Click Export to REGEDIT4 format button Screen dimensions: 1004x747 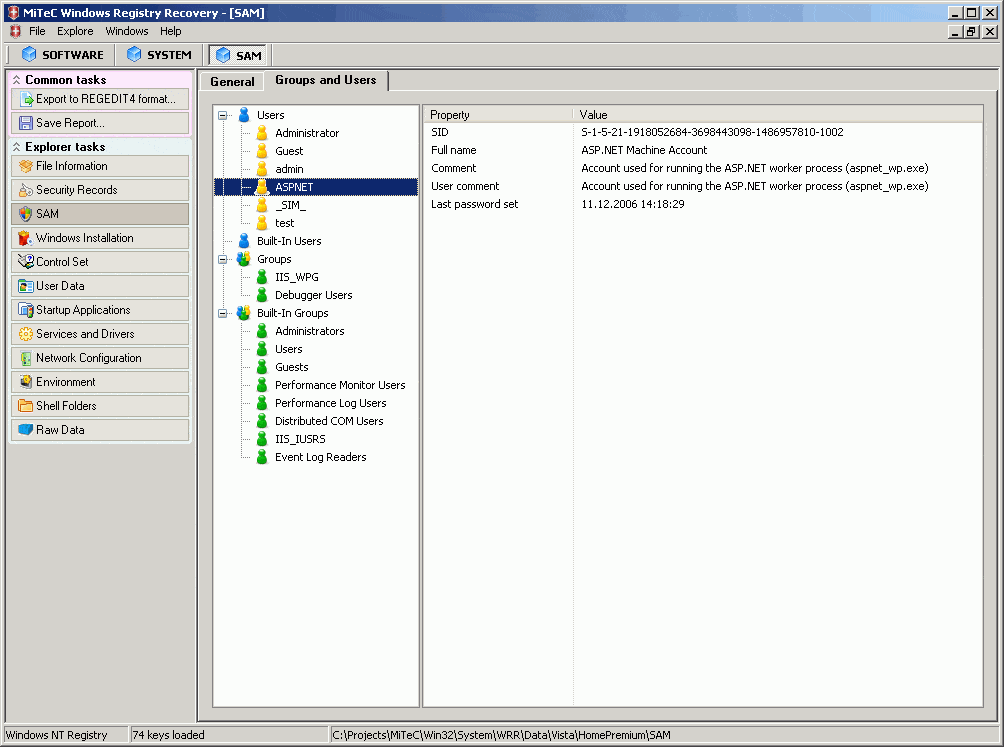[x=99, y=99]
